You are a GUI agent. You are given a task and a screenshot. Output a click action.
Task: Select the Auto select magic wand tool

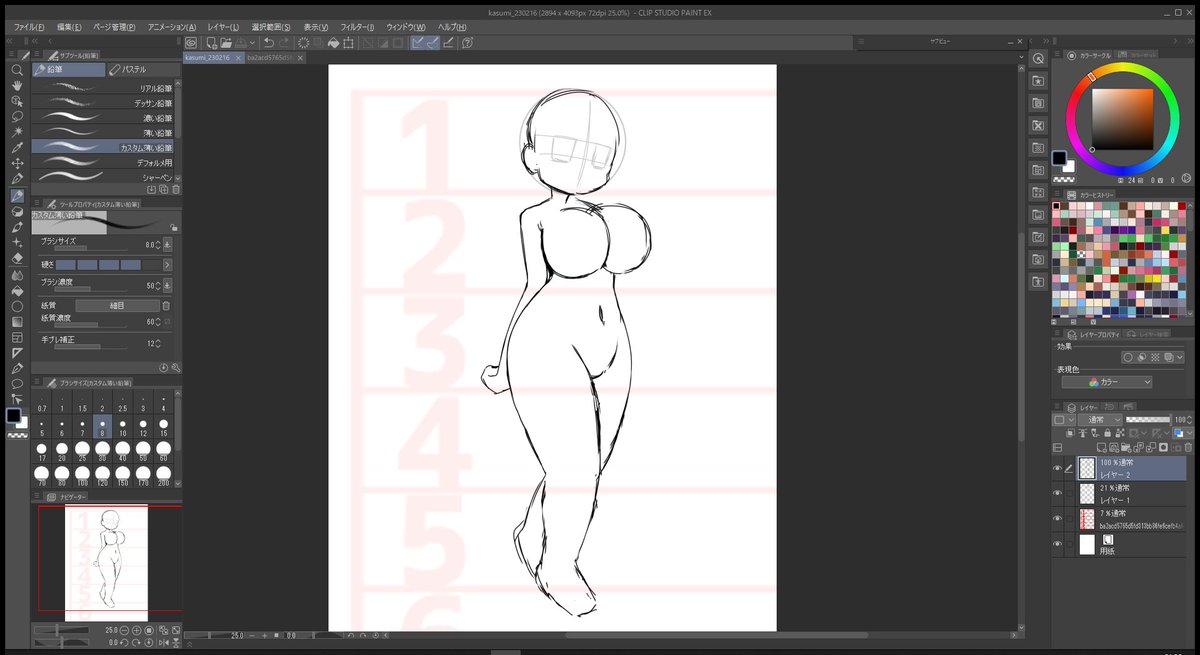point(17,131)
